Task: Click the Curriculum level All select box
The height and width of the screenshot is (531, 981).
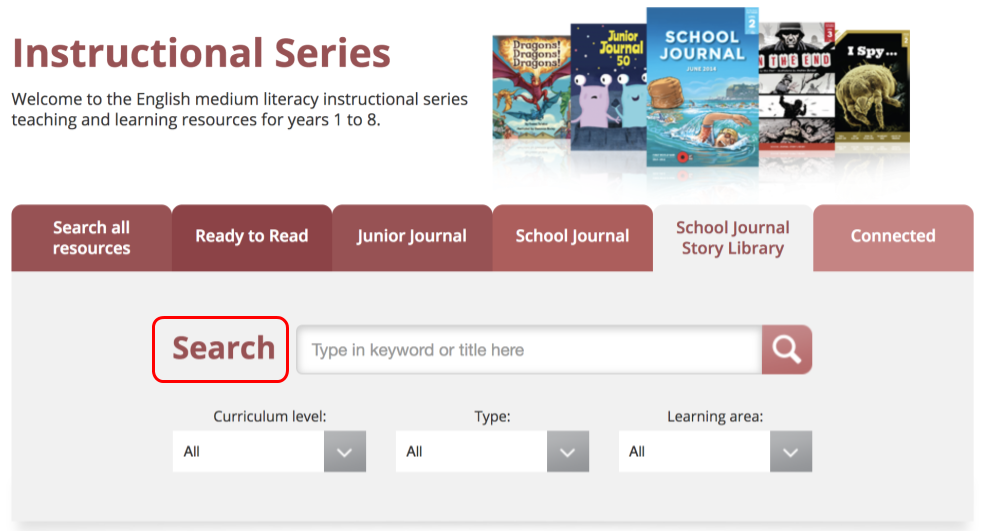Action: pyautogui.click(x=269, y=451)
